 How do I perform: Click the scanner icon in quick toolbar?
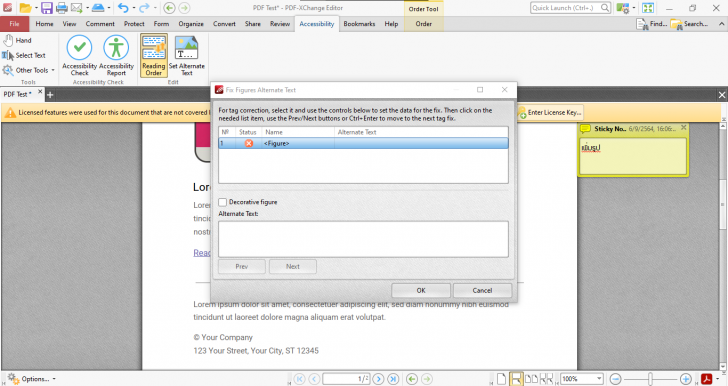(x=98, y=7)
